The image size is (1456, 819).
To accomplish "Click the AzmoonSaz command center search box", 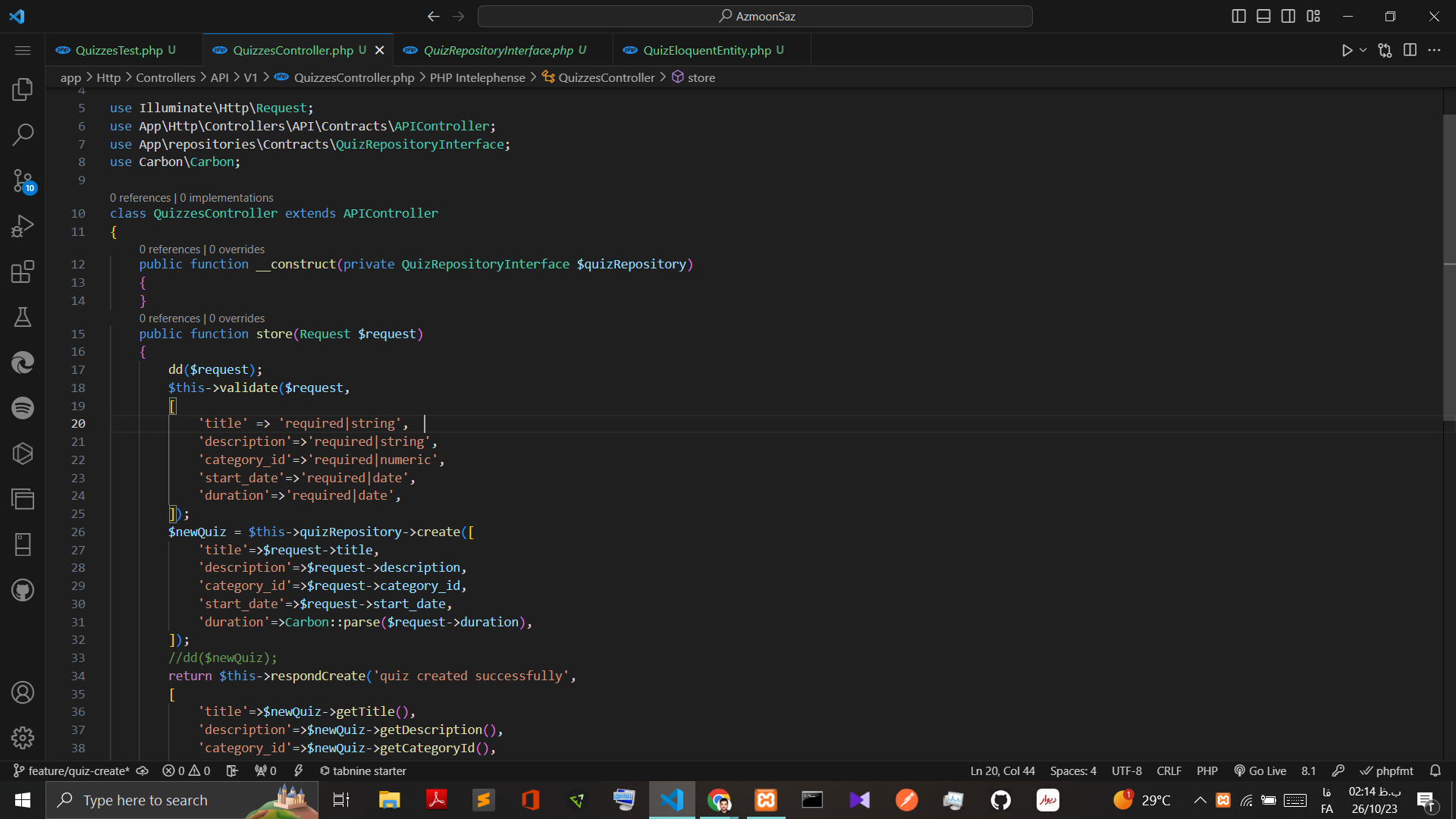I will [x=755, y=16].
